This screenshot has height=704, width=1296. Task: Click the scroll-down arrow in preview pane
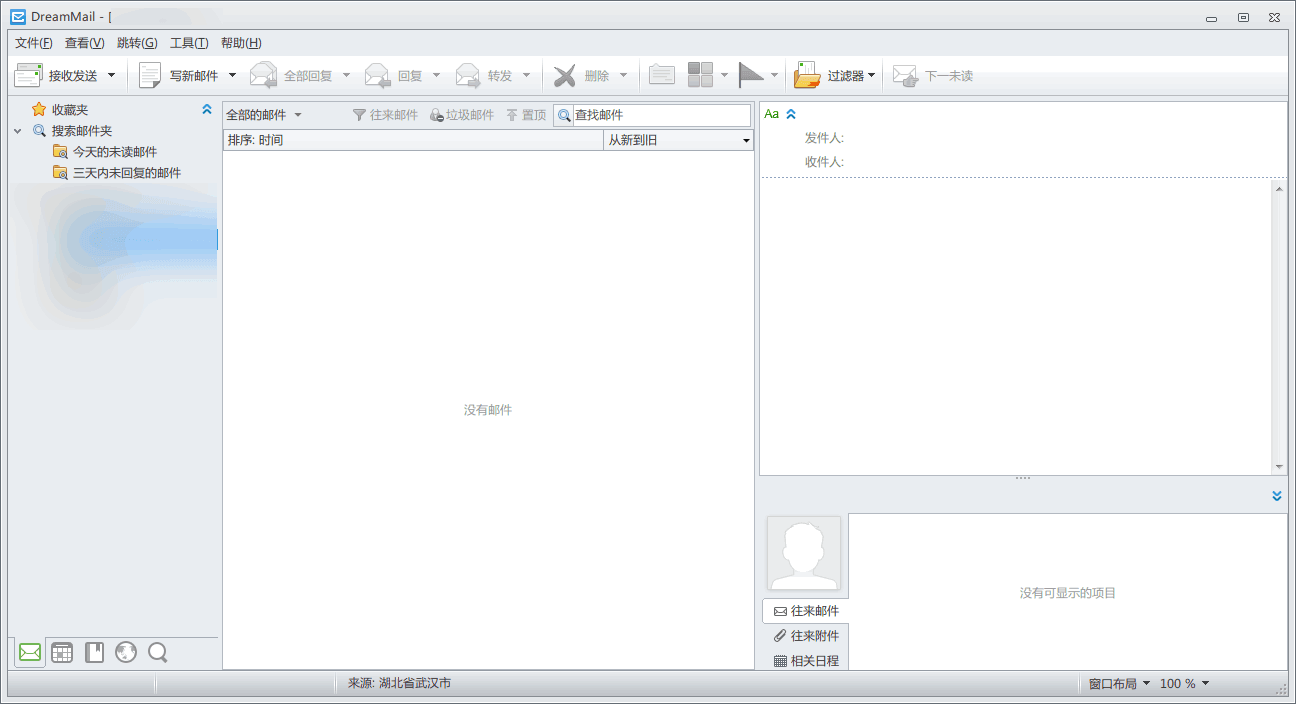[x=1279, y=467]
